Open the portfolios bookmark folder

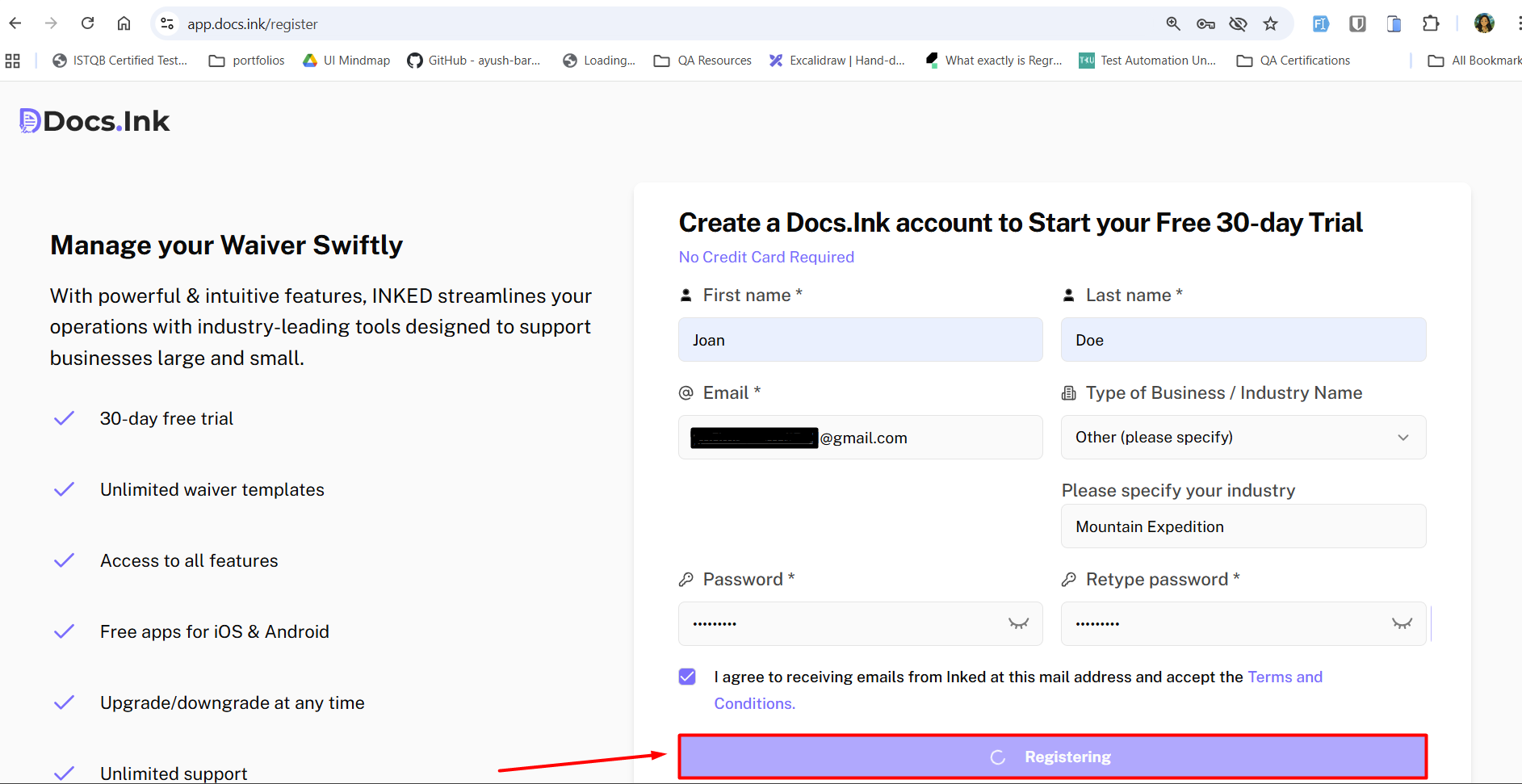[x=247, y=61]
